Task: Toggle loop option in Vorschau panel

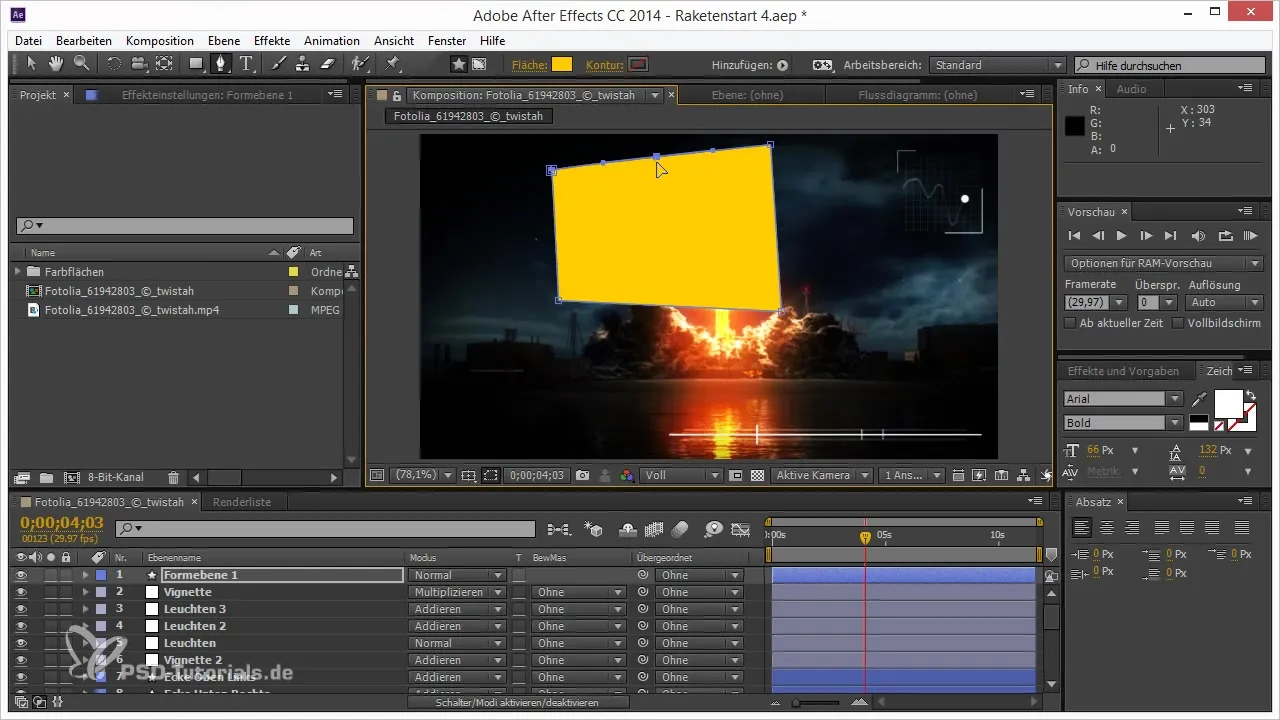Action: click(x=1225, y=236)
